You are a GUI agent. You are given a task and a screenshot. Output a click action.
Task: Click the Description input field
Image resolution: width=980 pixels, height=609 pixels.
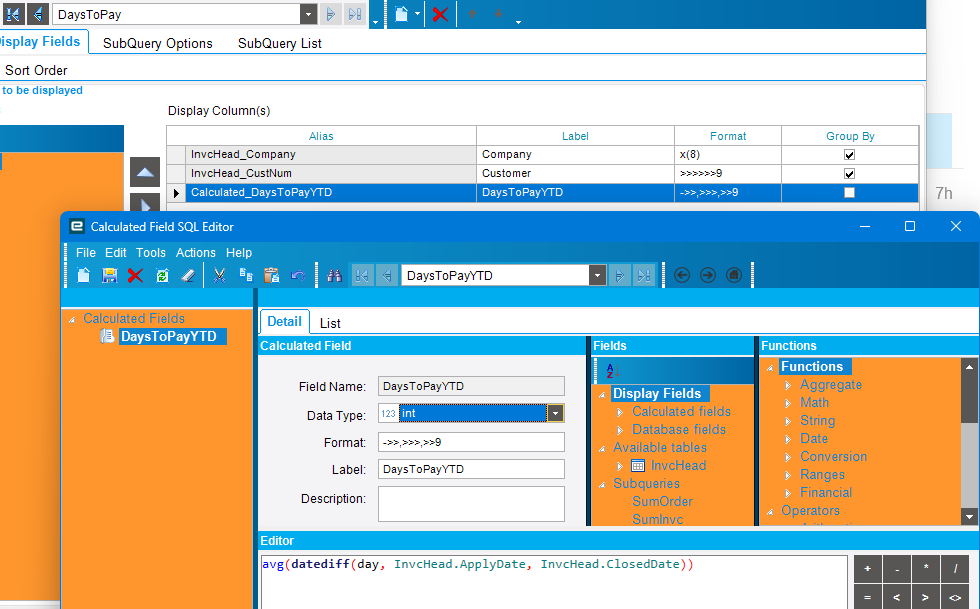point(471,504)
